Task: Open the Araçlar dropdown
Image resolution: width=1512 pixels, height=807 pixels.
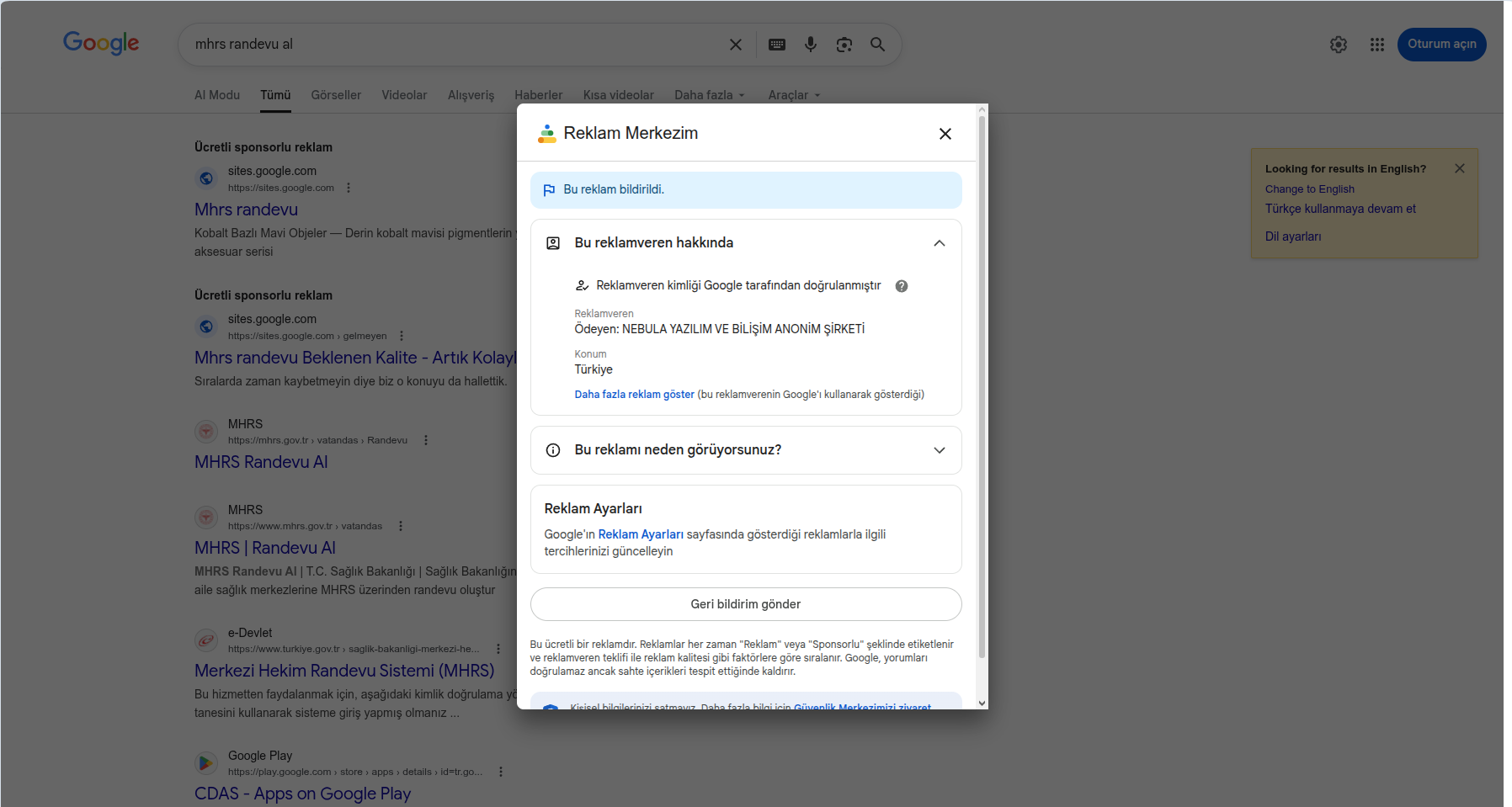Action: pyautogui.click(x=794, y=95)
